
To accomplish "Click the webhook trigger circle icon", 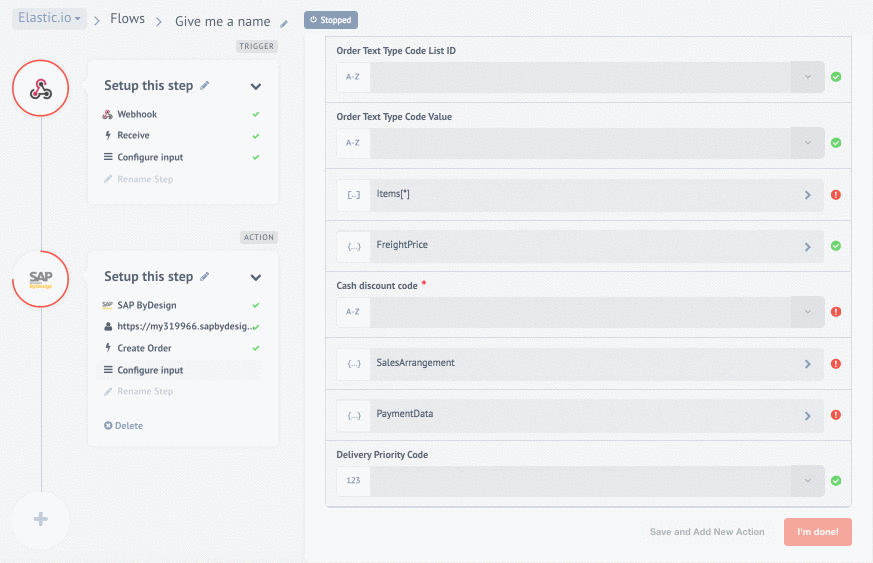I will coord(41,88).
